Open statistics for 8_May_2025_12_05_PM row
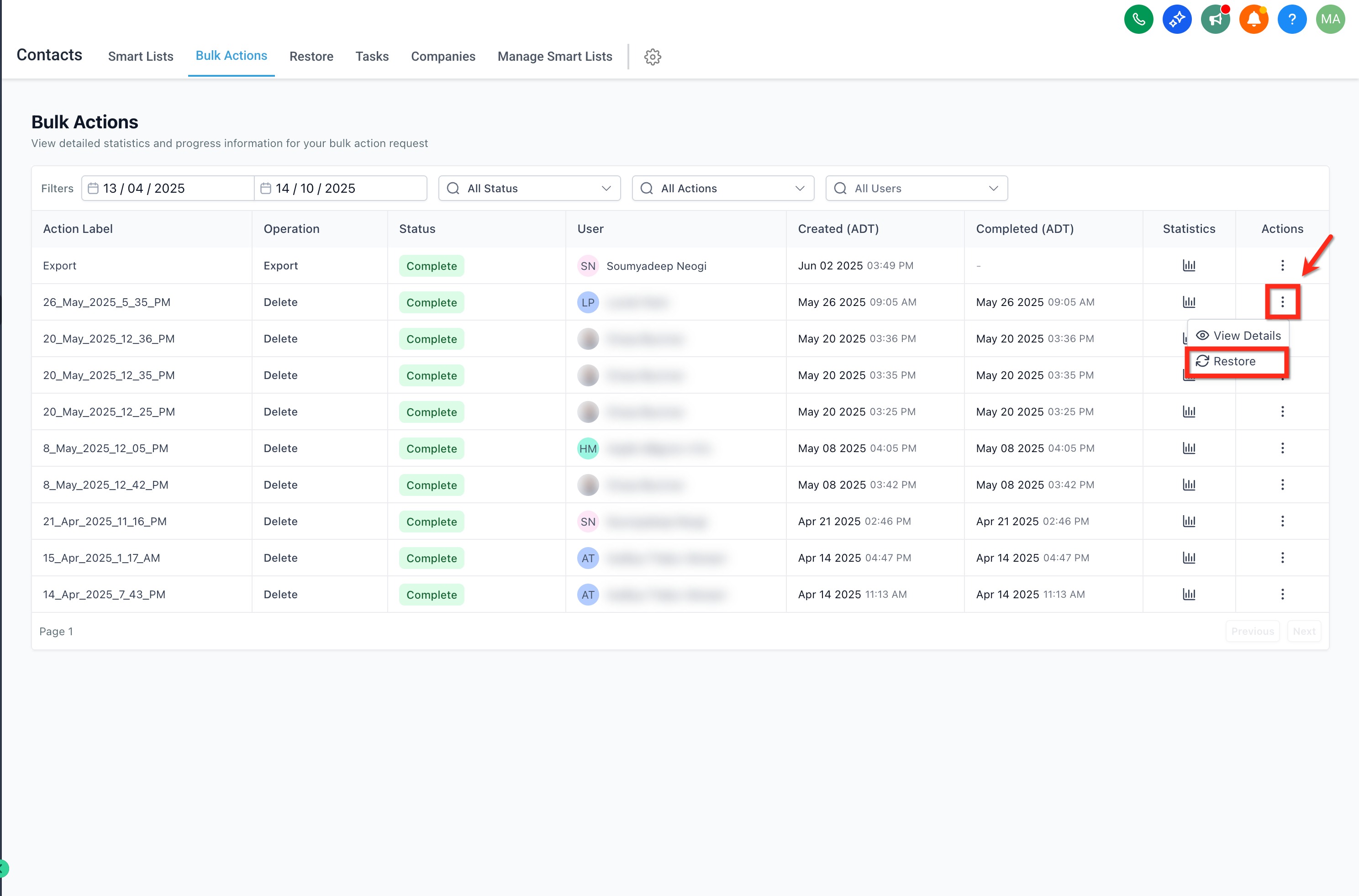The image size is (1359, 896). pos(1188,448)
